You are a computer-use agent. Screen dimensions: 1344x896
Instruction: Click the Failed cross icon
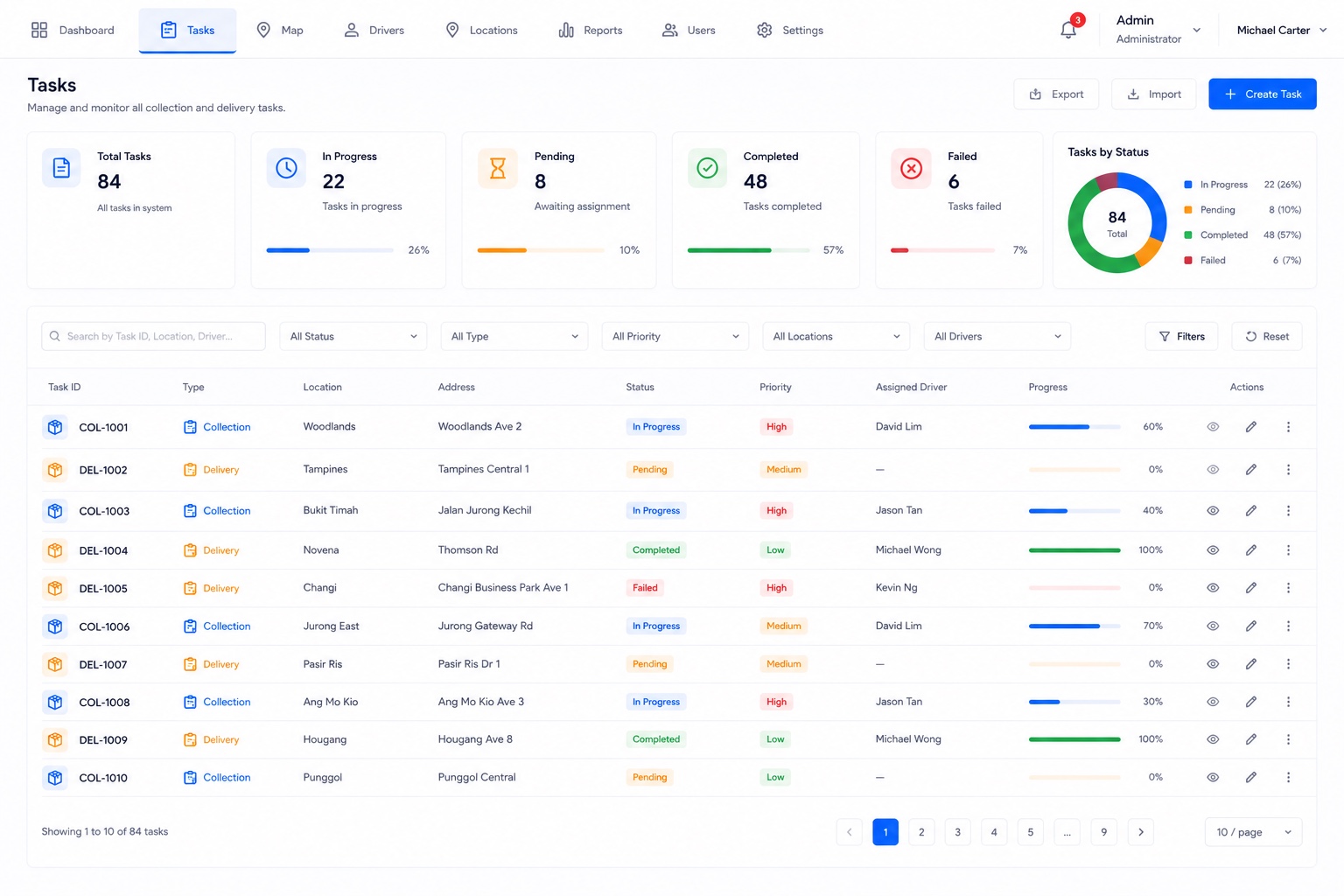click(911, 168)
